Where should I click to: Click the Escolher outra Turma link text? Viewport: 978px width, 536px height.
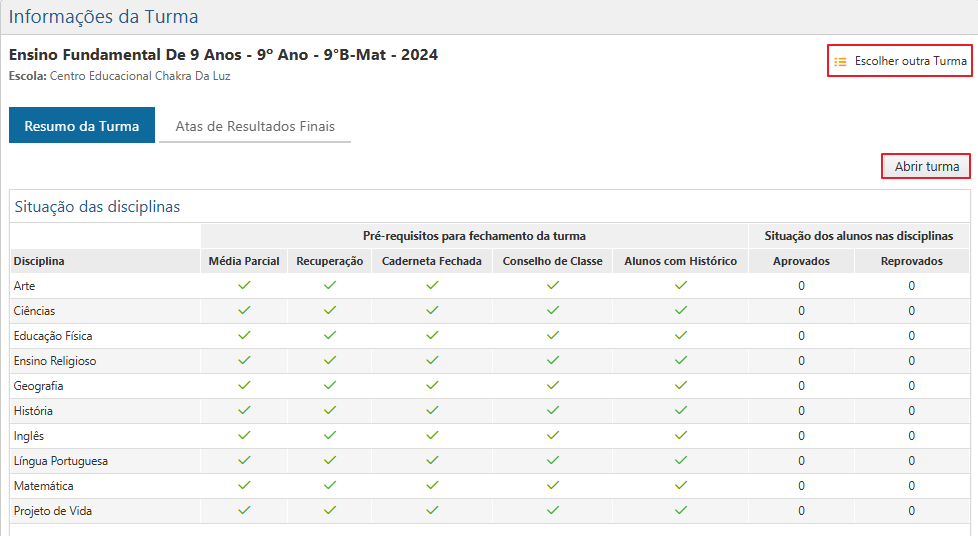point(910,61)
